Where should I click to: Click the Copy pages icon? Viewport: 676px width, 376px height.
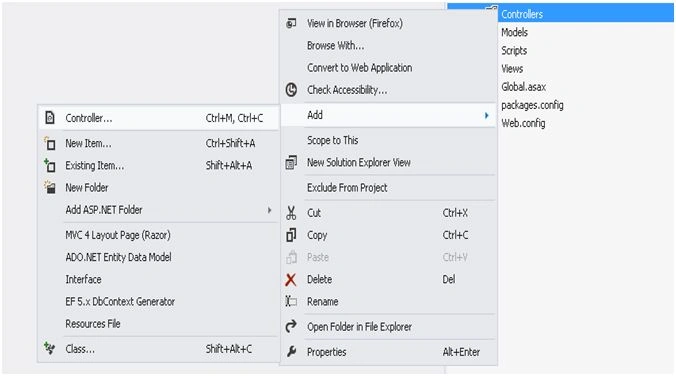point(291,235)
